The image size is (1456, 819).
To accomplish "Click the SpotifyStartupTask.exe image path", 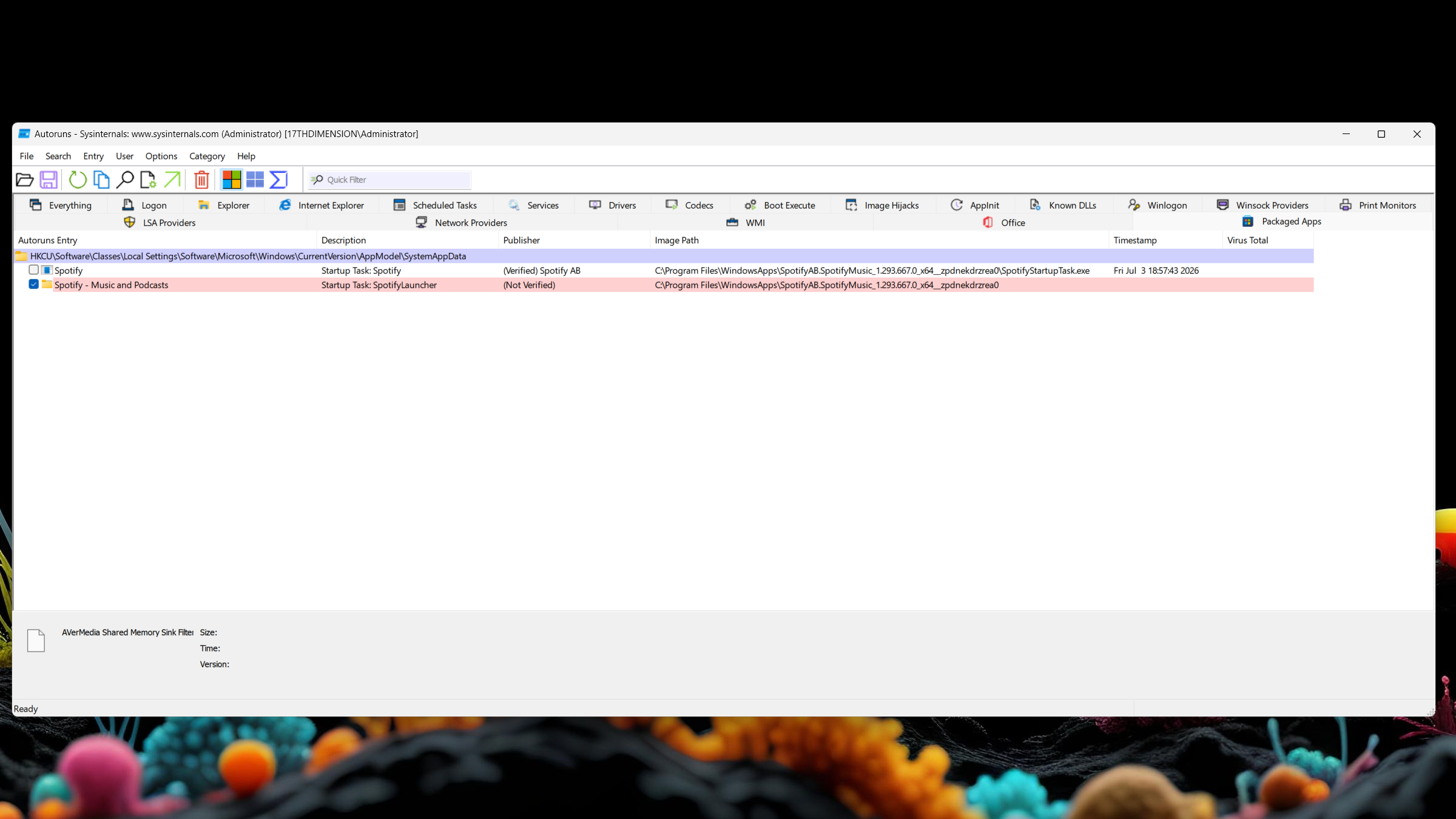I will click(x=872, y=271).
